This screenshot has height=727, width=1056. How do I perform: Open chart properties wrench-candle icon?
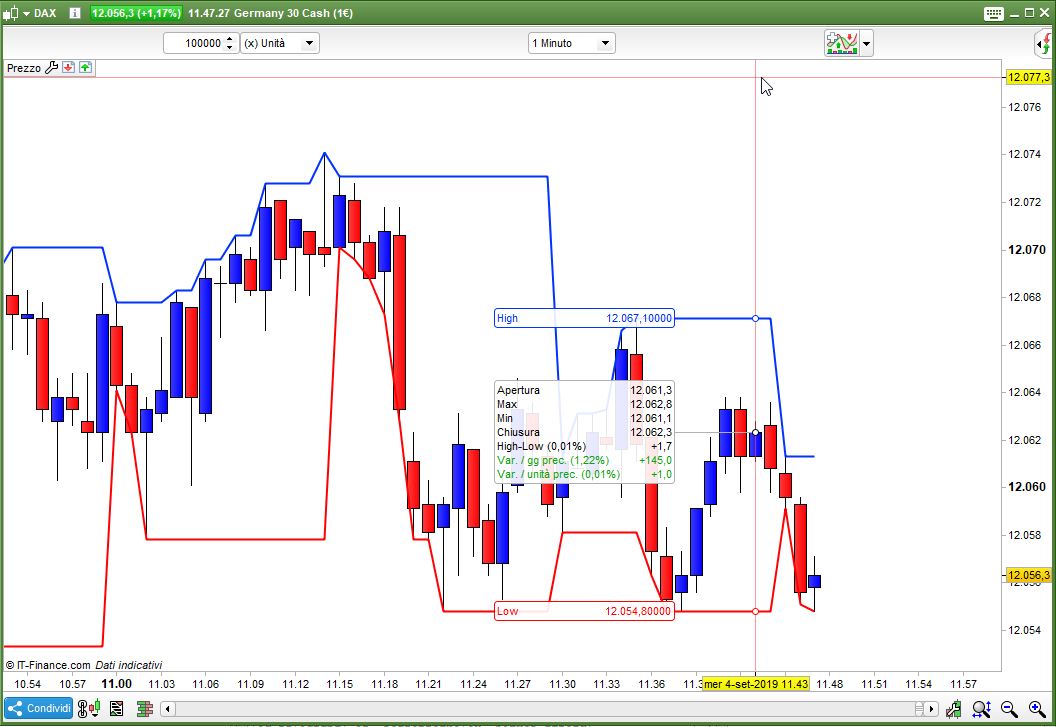click(x=954, y=709)
